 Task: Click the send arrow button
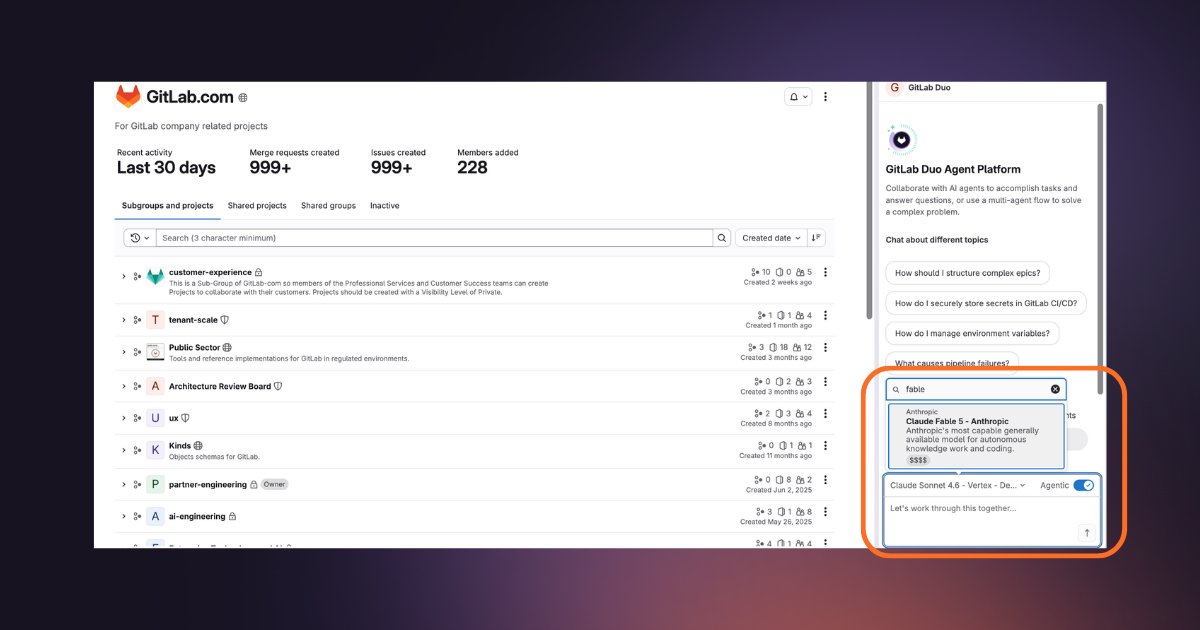[x=1087, y=533]
